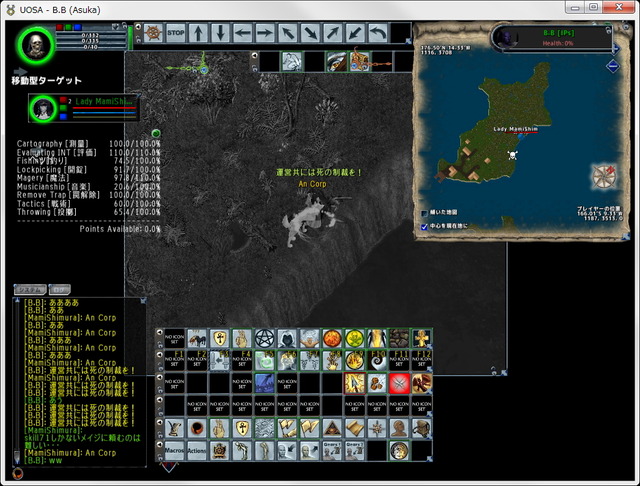Open the Actions button
This screenshot has width=640, height=486.
[x=197, y=450]
